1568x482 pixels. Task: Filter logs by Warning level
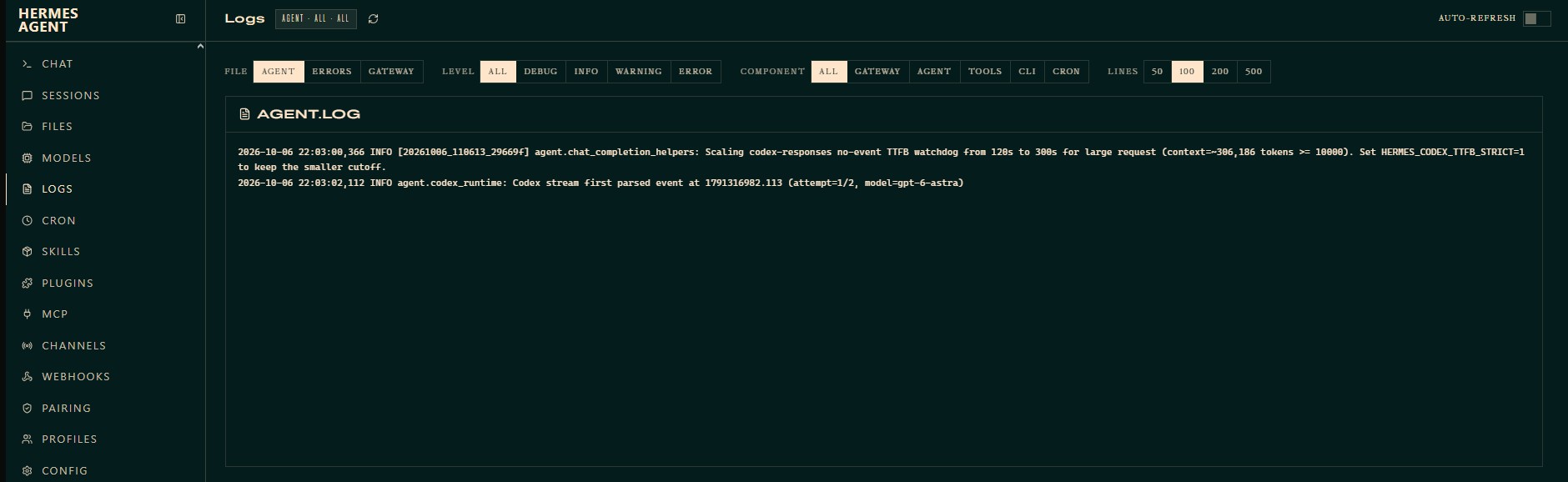[x=639, y=72]
